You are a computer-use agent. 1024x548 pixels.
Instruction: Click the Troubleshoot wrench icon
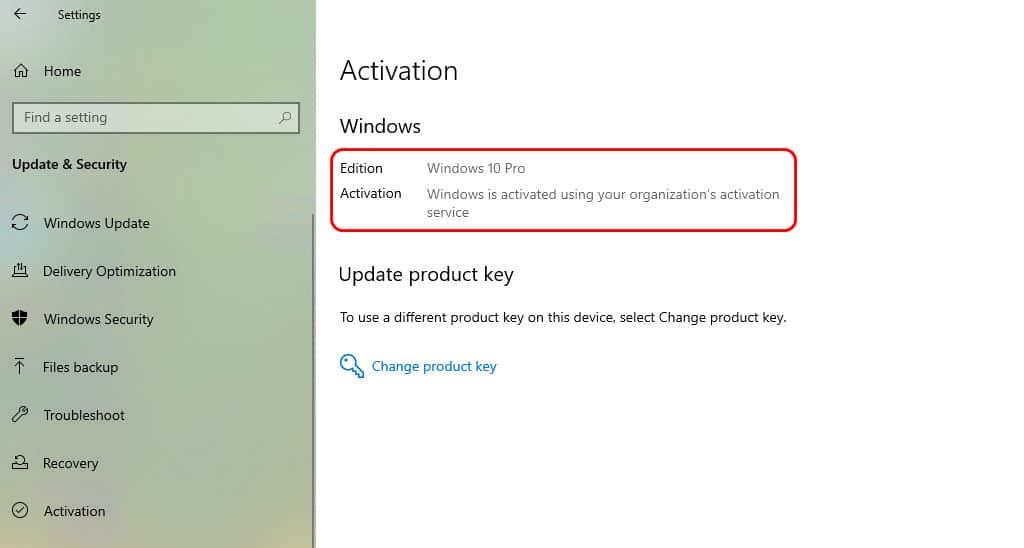point(20,414)
